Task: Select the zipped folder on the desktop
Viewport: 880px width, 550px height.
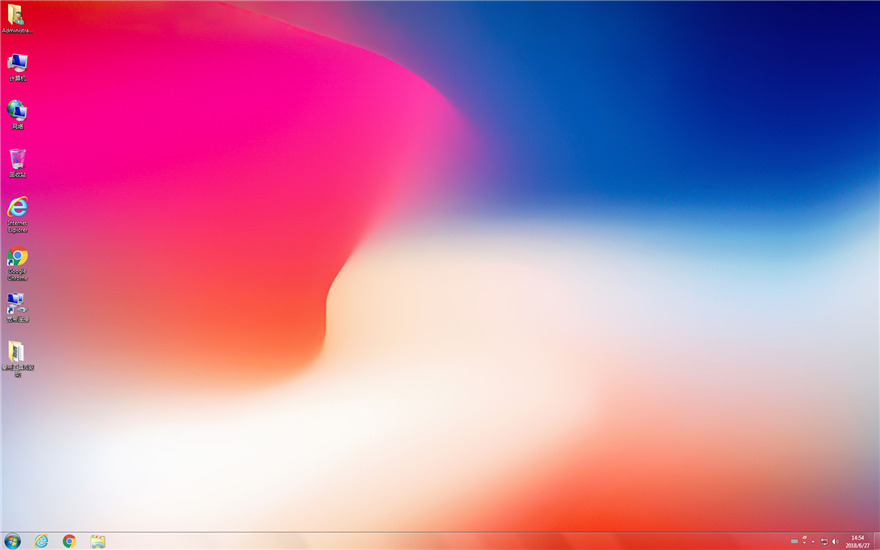Action: coord(17,359)
